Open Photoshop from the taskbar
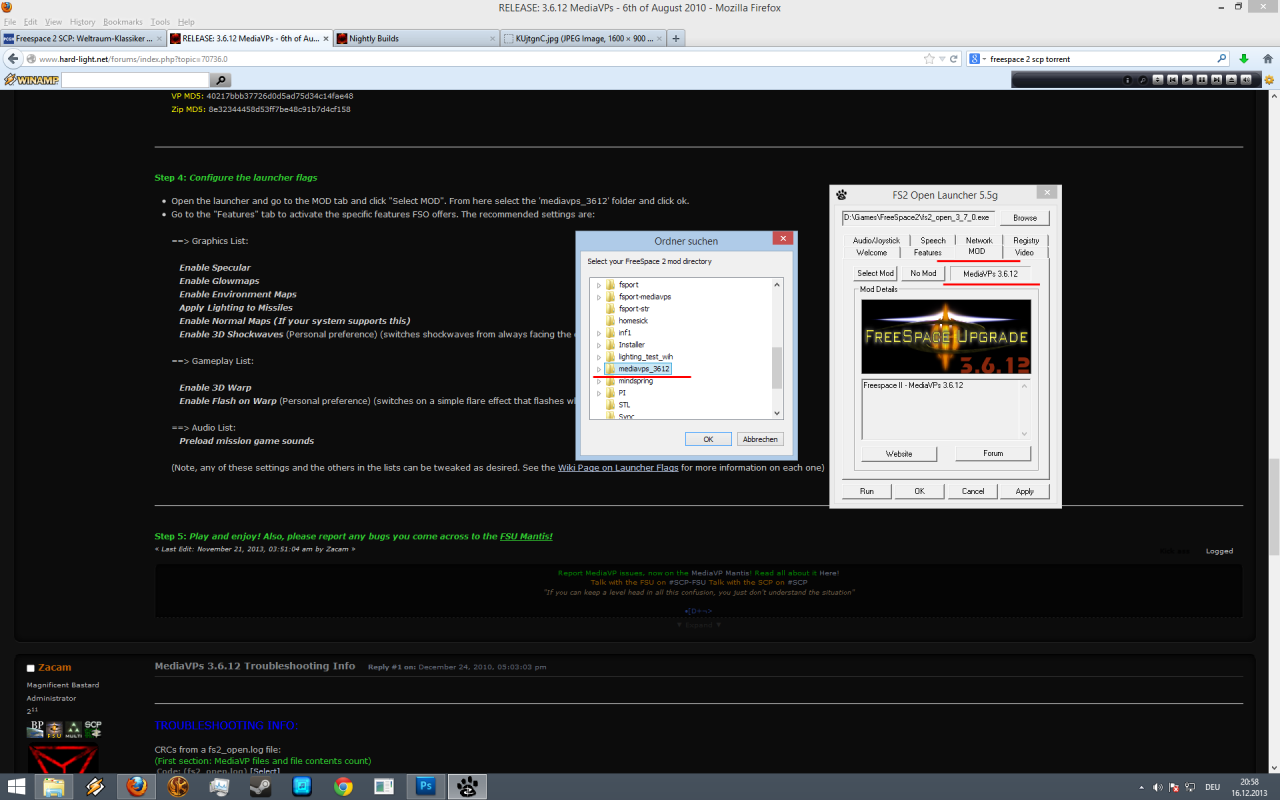This screenshot has height=800, width=1280. (x=425, y=787)
